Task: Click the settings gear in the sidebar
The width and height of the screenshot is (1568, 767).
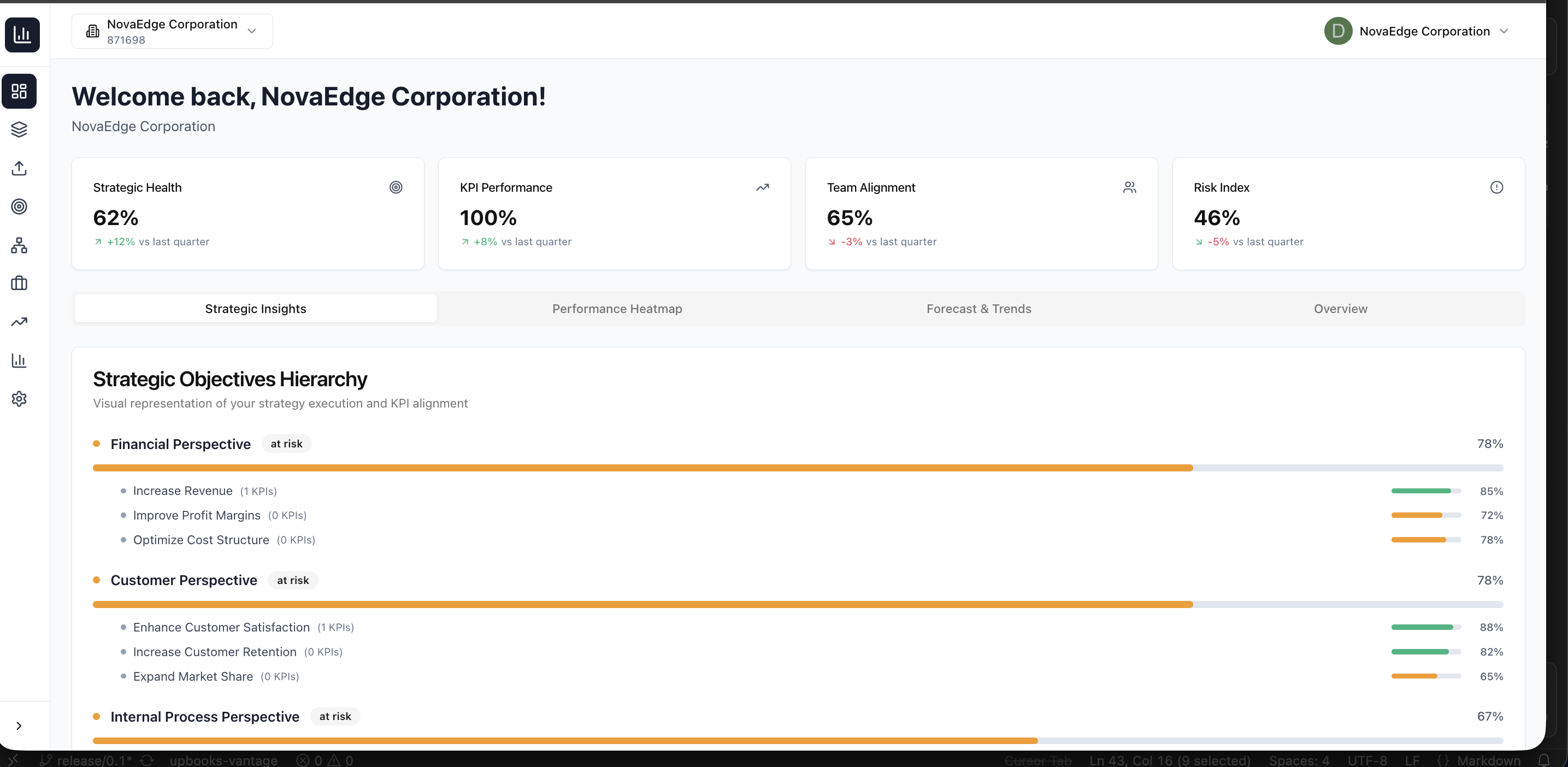Action: 19,399
